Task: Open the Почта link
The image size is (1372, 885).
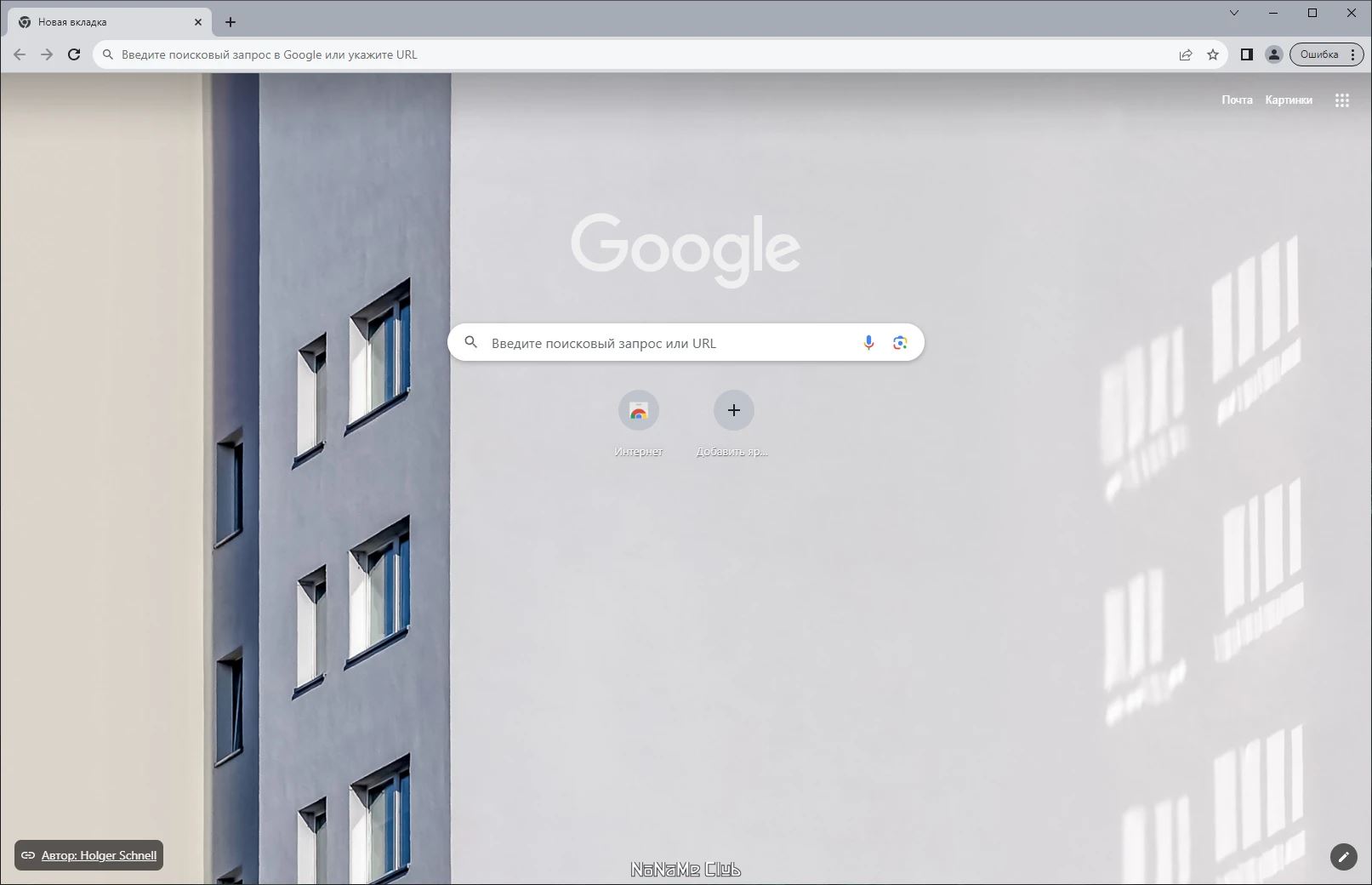Action: [x=1236, y=100]
